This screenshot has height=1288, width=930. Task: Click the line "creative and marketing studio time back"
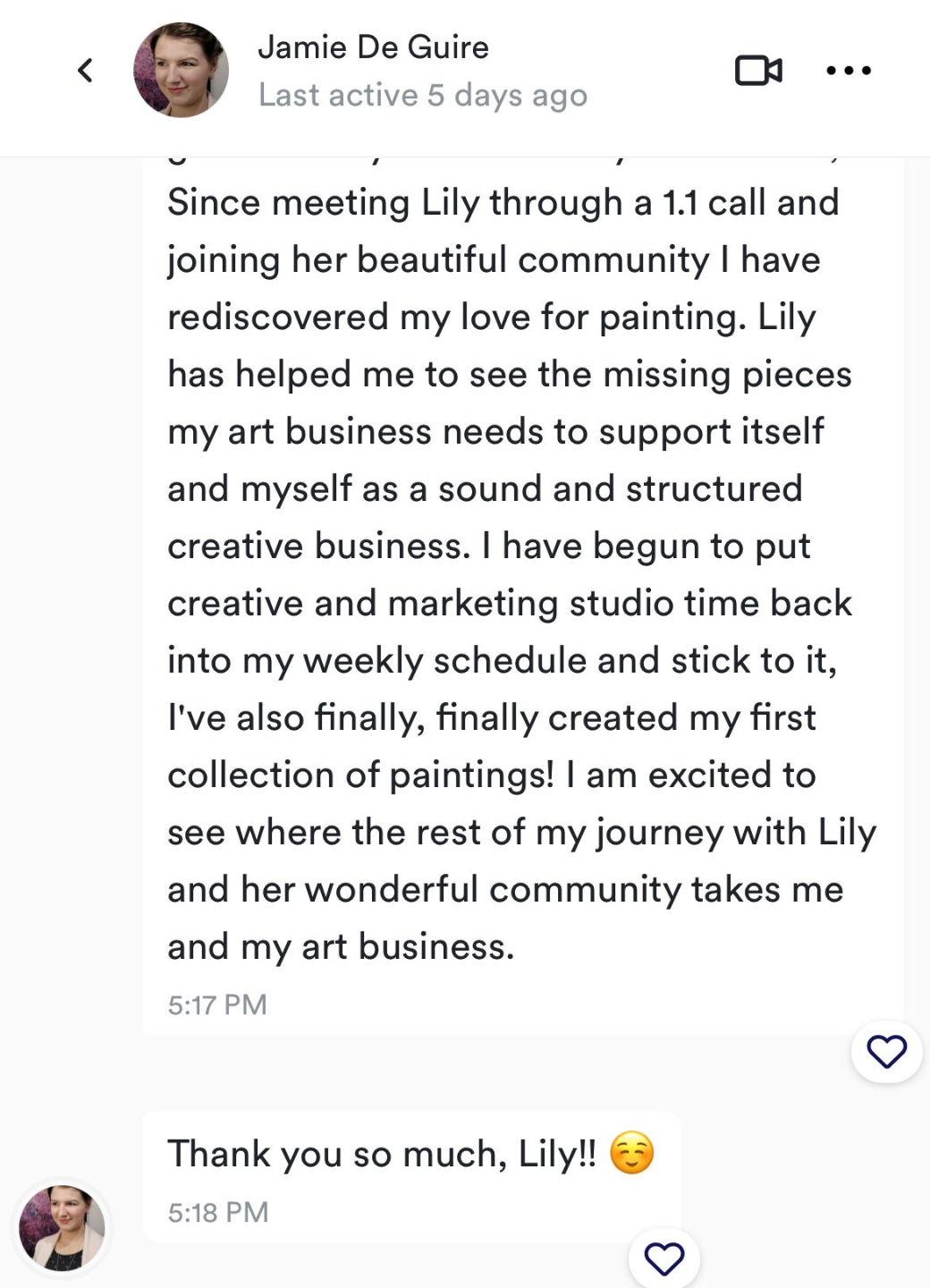point(510,604)
